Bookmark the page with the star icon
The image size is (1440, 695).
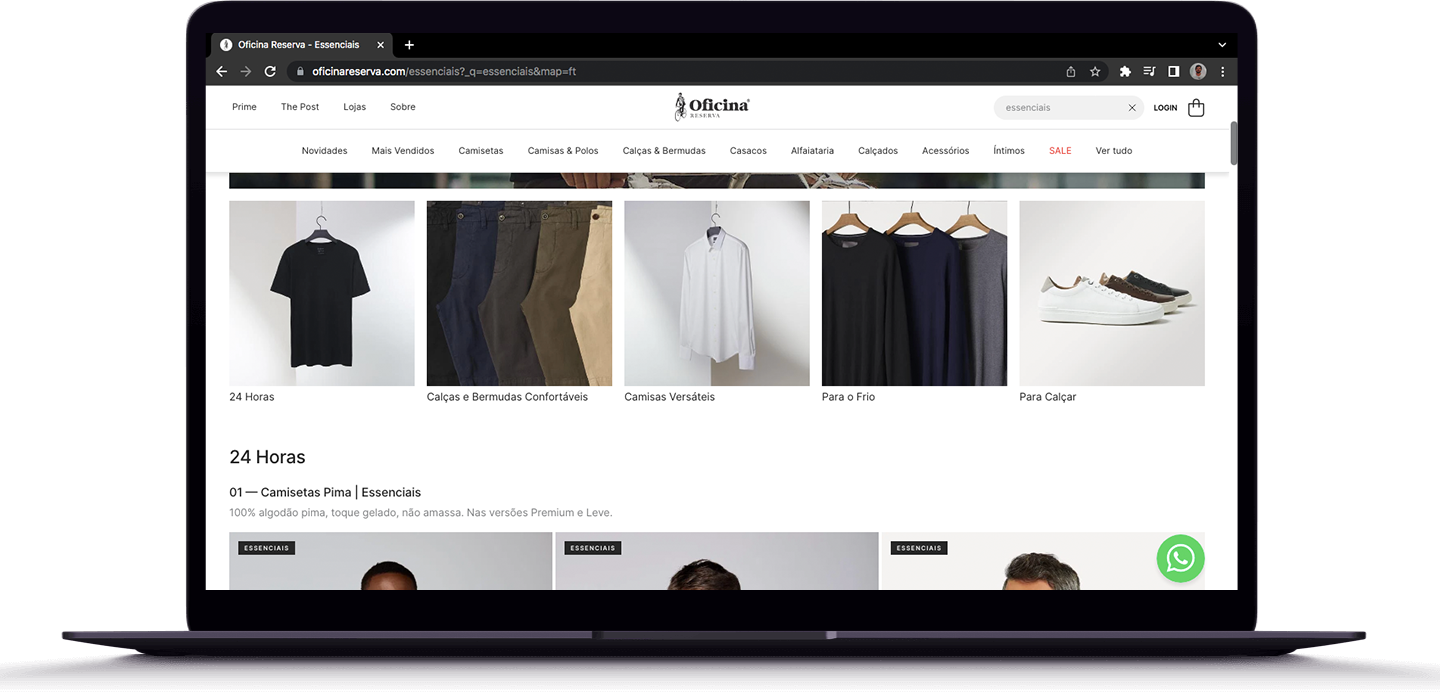pyautogui.click(x=1095, y=72)
